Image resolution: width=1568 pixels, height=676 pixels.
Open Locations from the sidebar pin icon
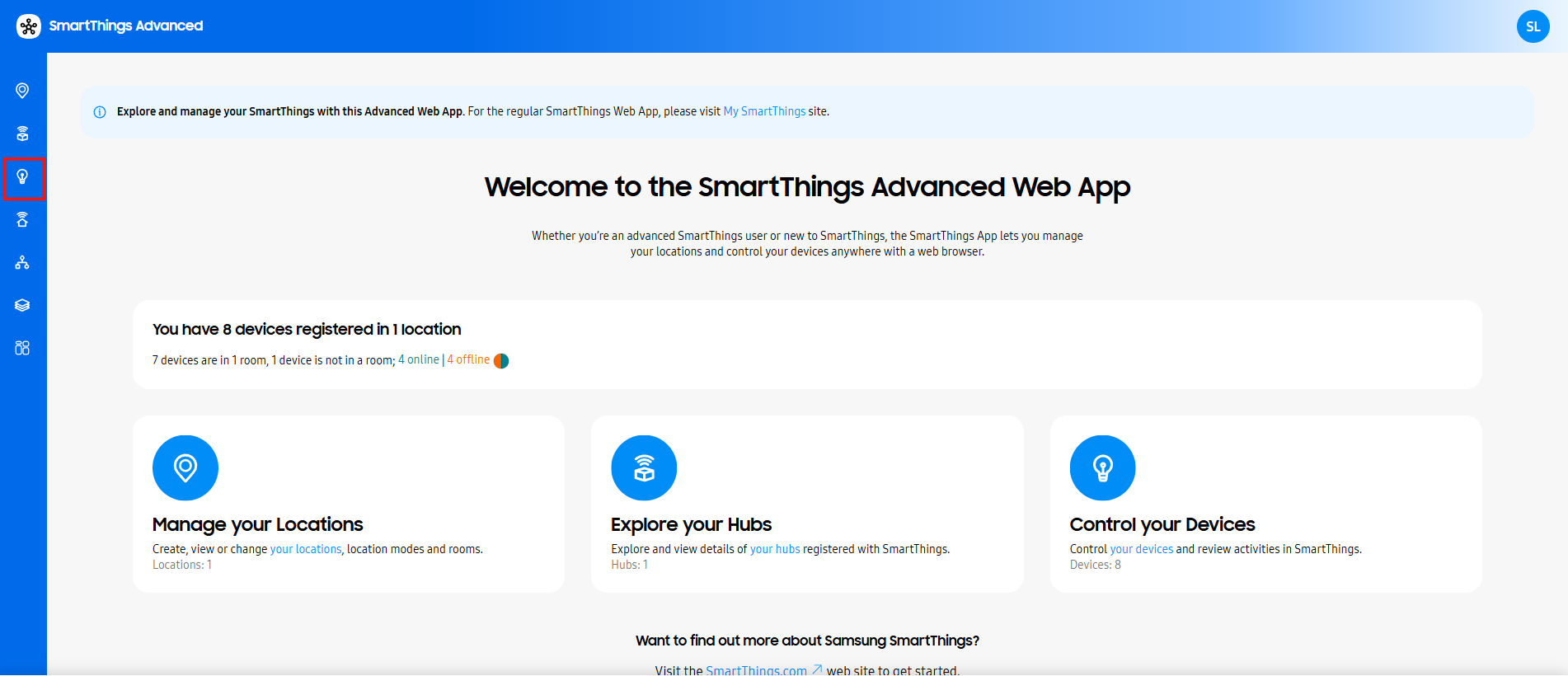tap(22, 91)
